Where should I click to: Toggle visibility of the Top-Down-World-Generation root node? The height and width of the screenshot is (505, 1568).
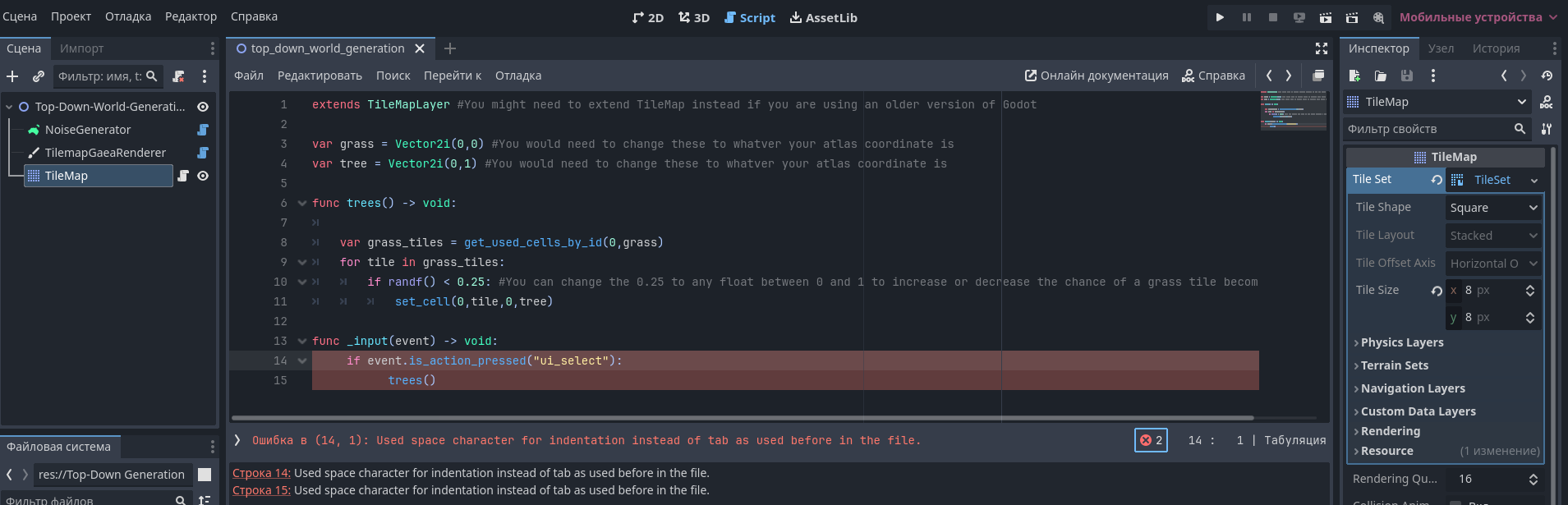(x=203, y=107)
